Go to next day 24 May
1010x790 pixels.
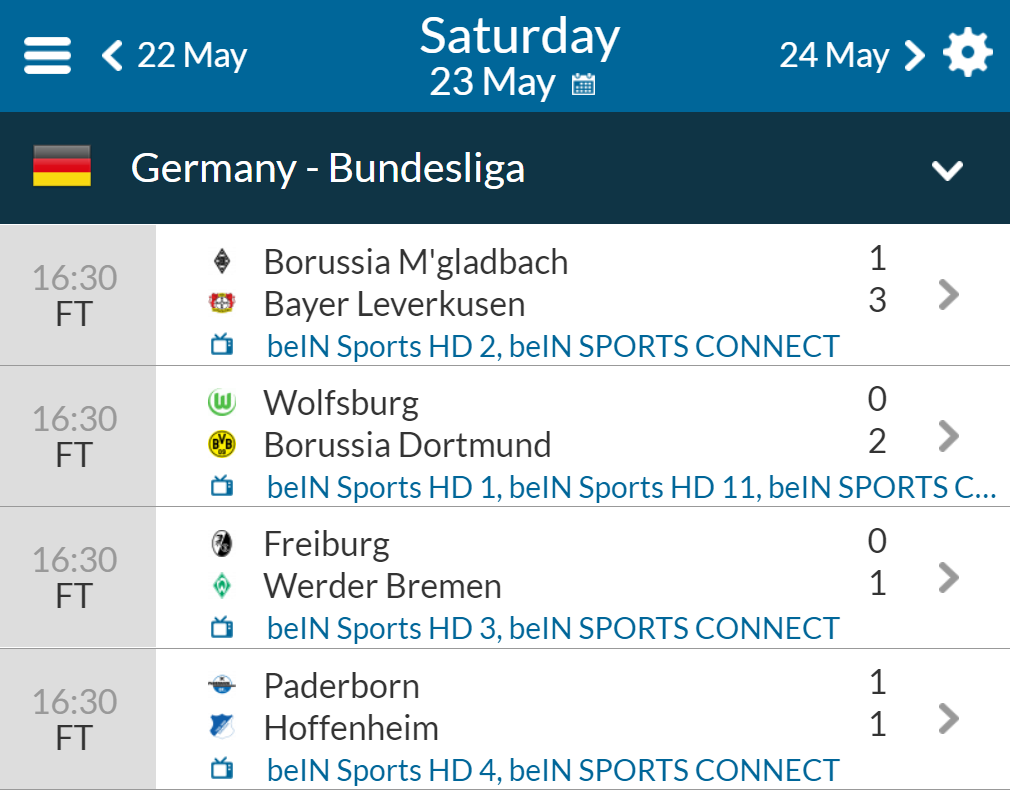point(852,55)
